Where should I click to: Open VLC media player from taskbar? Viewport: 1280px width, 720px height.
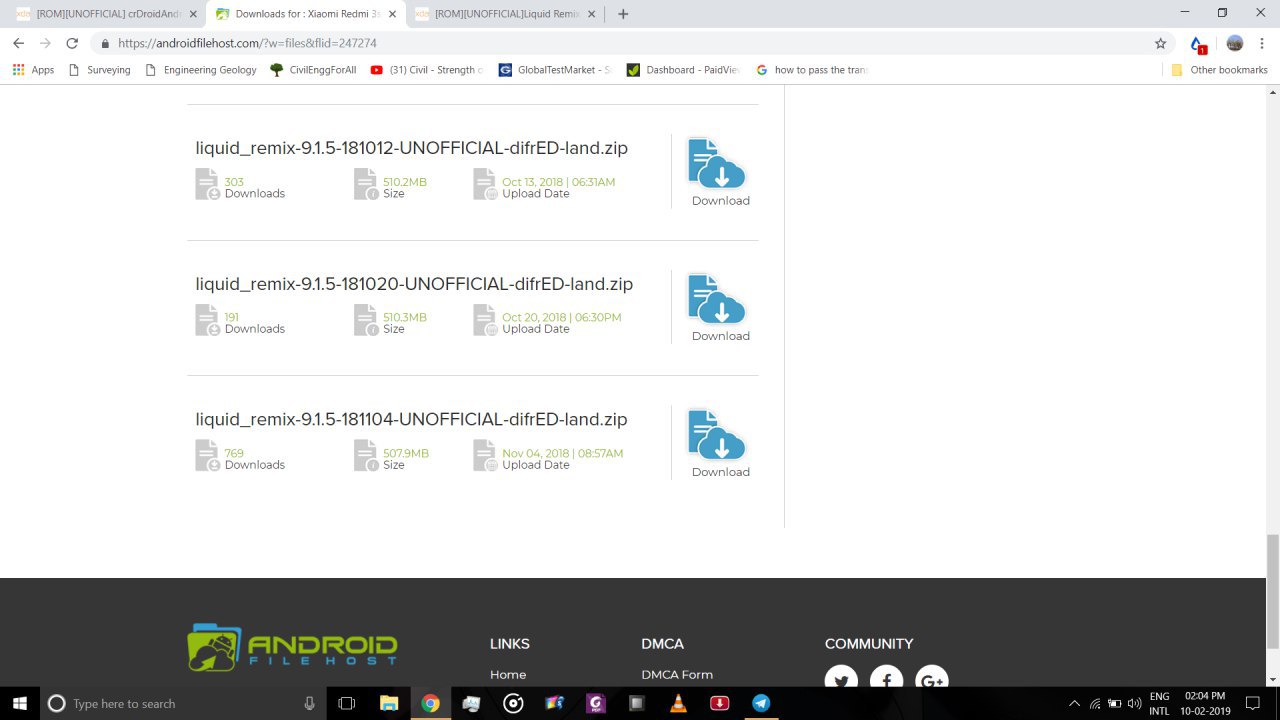(x=678, y=703)
